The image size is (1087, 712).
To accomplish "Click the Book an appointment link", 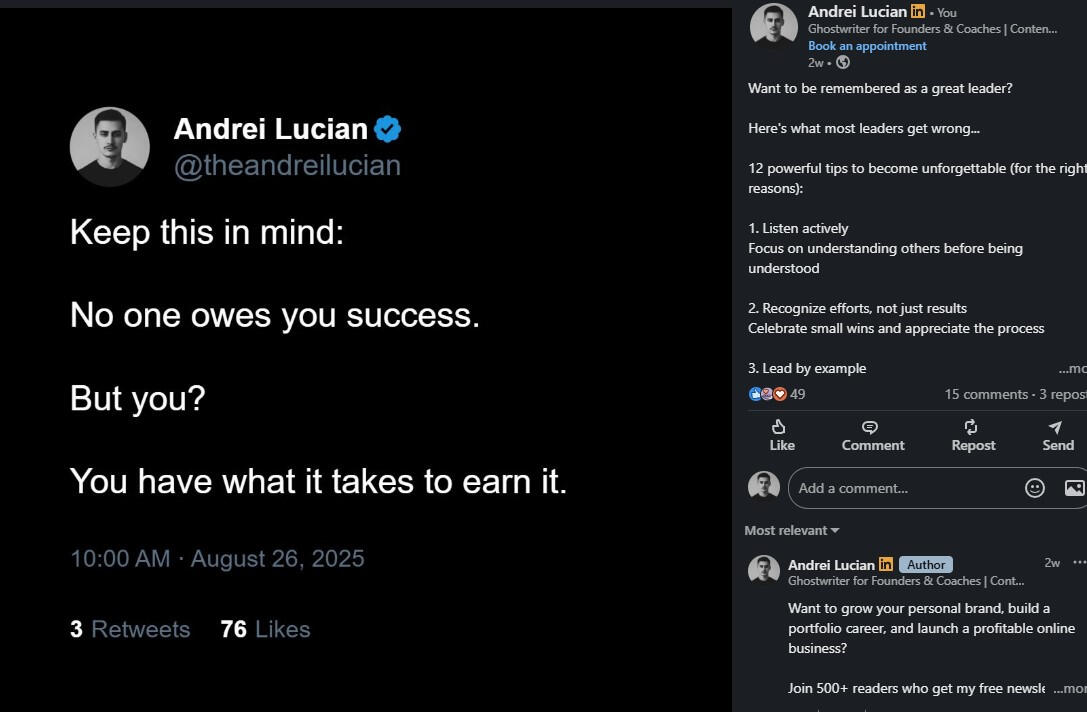I will pos(867,46).
